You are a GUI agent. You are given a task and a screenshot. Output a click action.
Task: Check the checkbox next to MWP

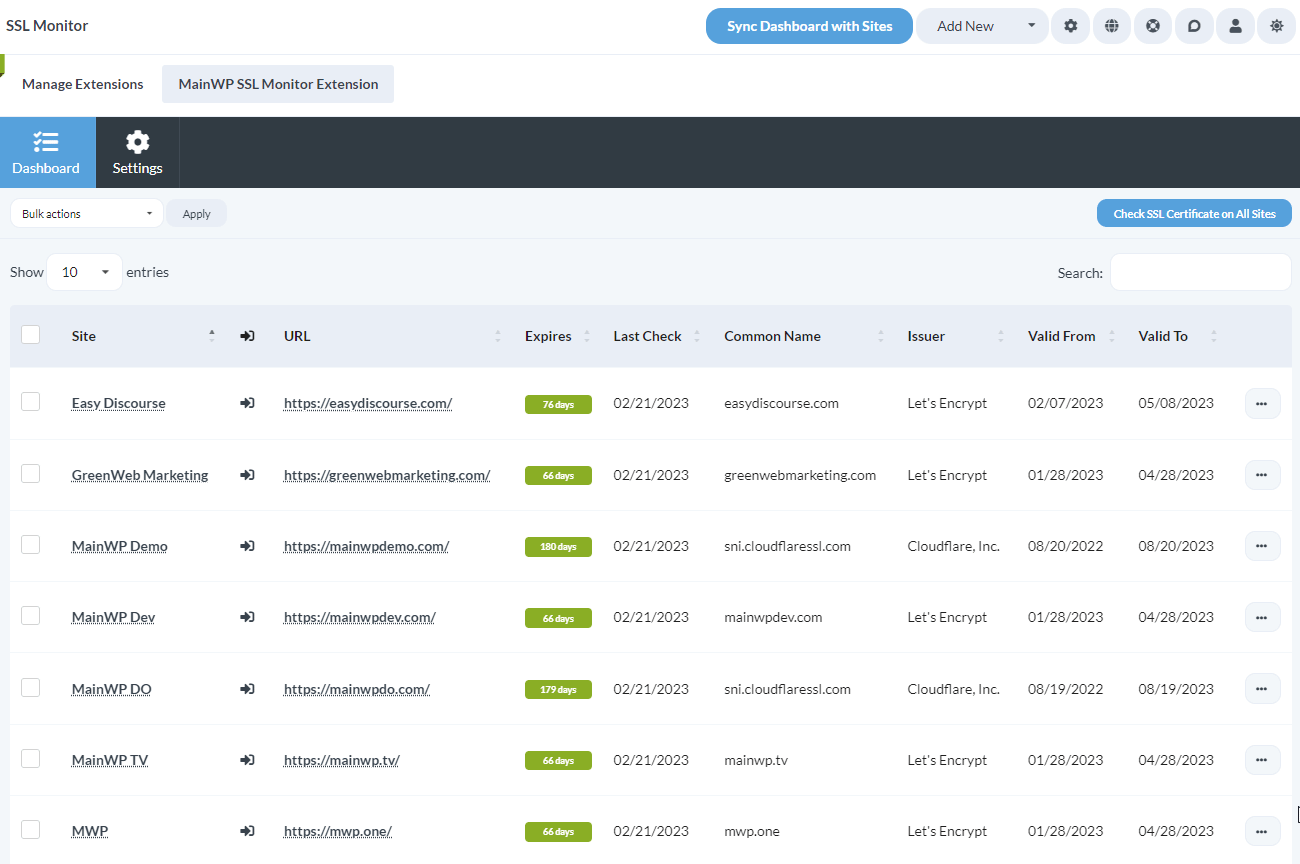30,830
